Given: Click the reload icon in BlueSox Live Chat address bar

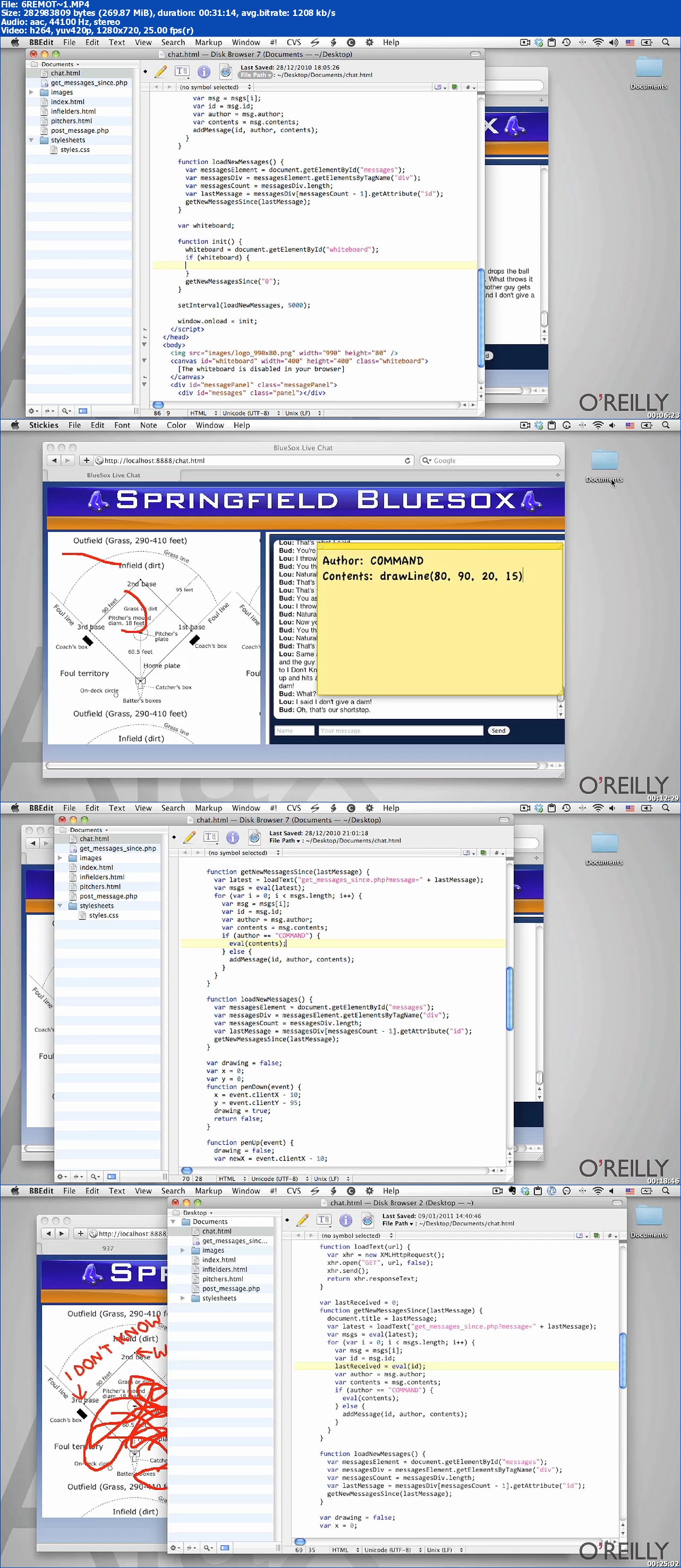Looking at the screenshot, I should pyautogui.click(x=407, y=461).
